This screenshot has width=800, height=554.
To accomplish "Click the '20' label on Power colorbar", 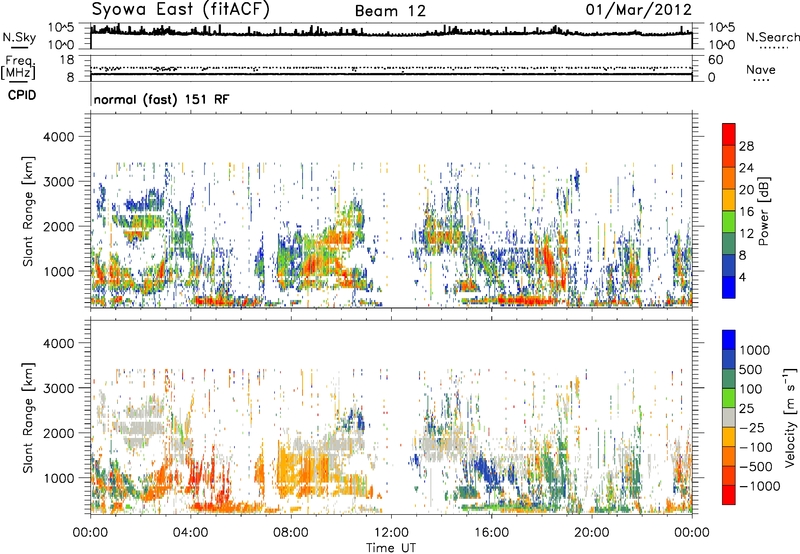I will pyautogui.click(x=746, y=190).
